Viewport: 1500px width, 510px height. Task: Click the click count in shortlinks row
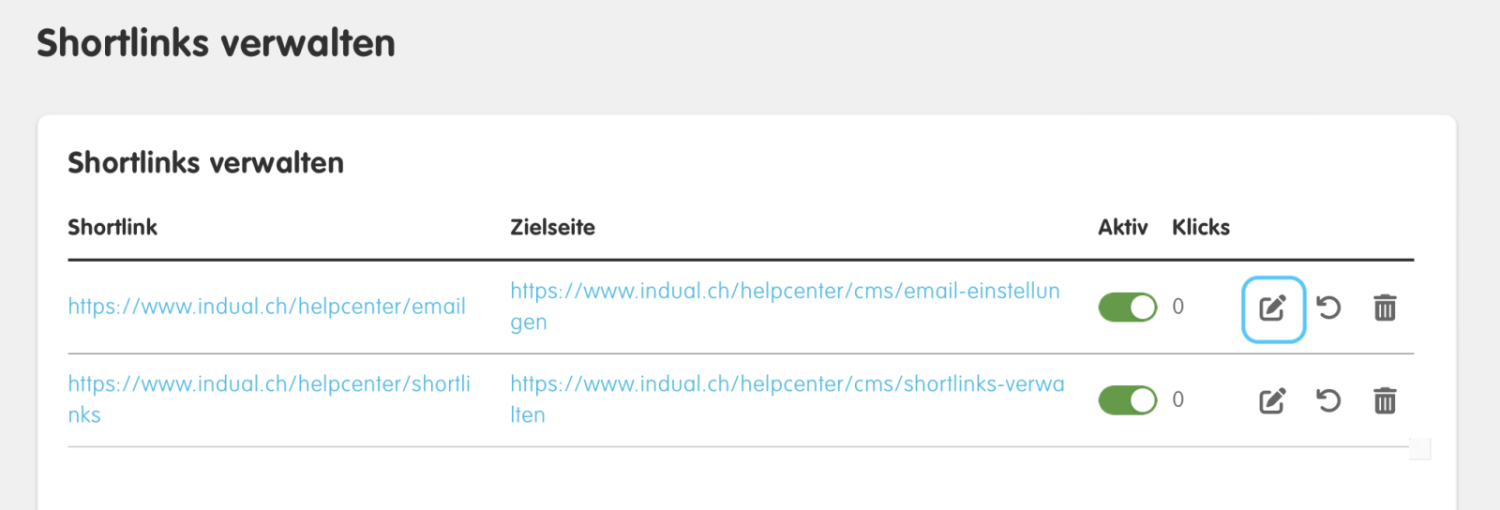point(1178,400)
